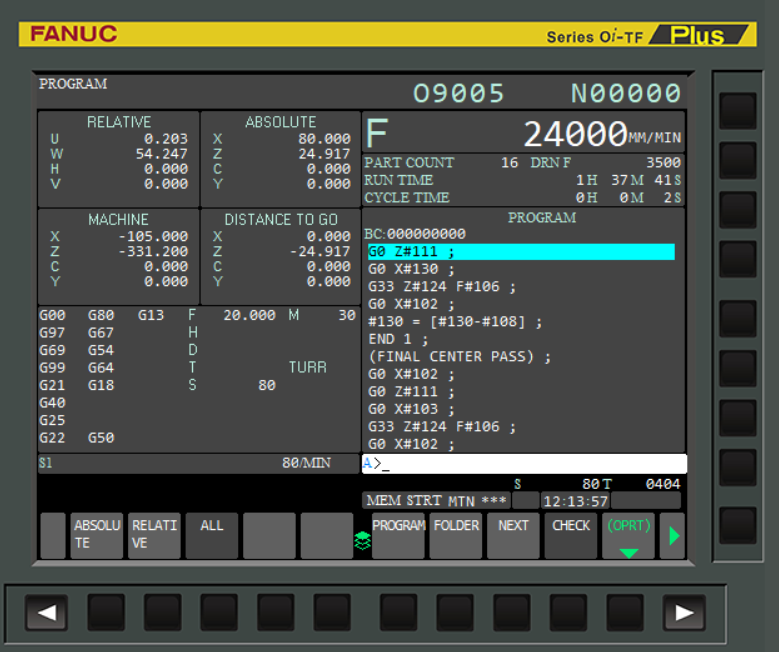The height and width of the screenshot is (652, 779).
Task: Select the highlighted G0 Z#111 program block
Action: [x=521, y=252]
